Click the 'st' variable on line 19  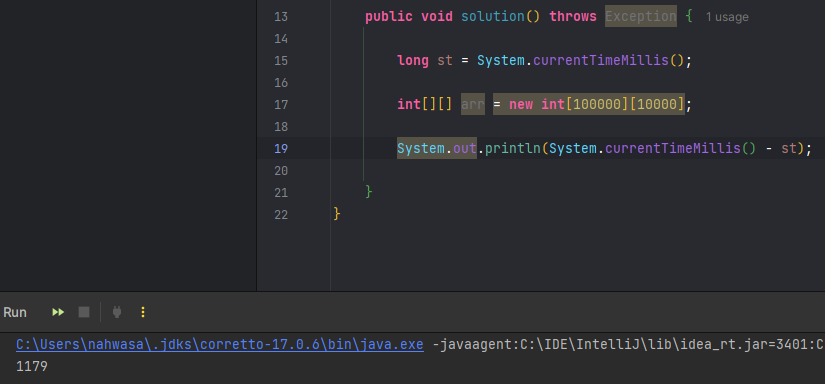(789, 148)
